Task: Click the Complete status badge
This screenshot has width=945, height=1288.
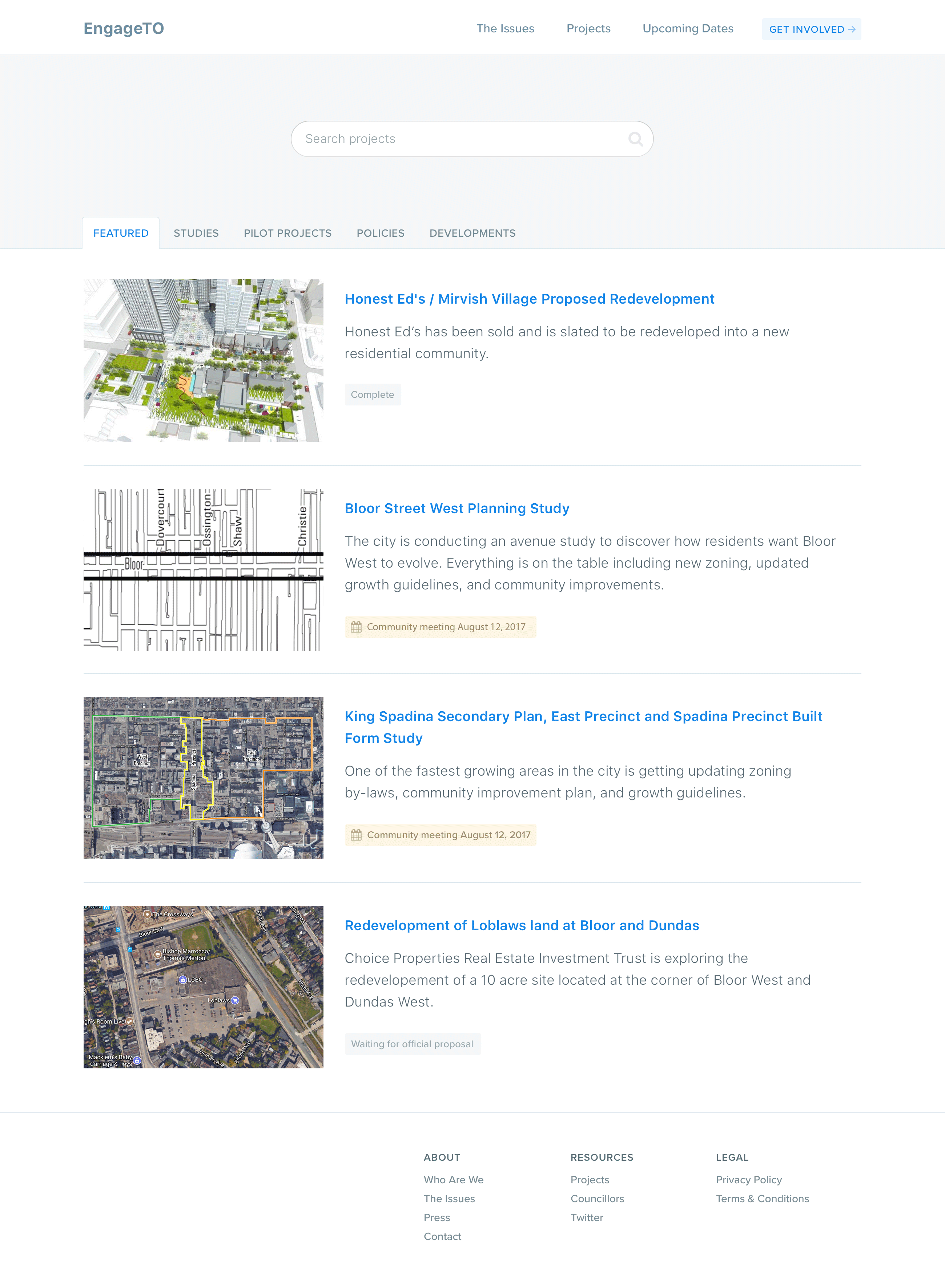Action: tap(373, 394)
